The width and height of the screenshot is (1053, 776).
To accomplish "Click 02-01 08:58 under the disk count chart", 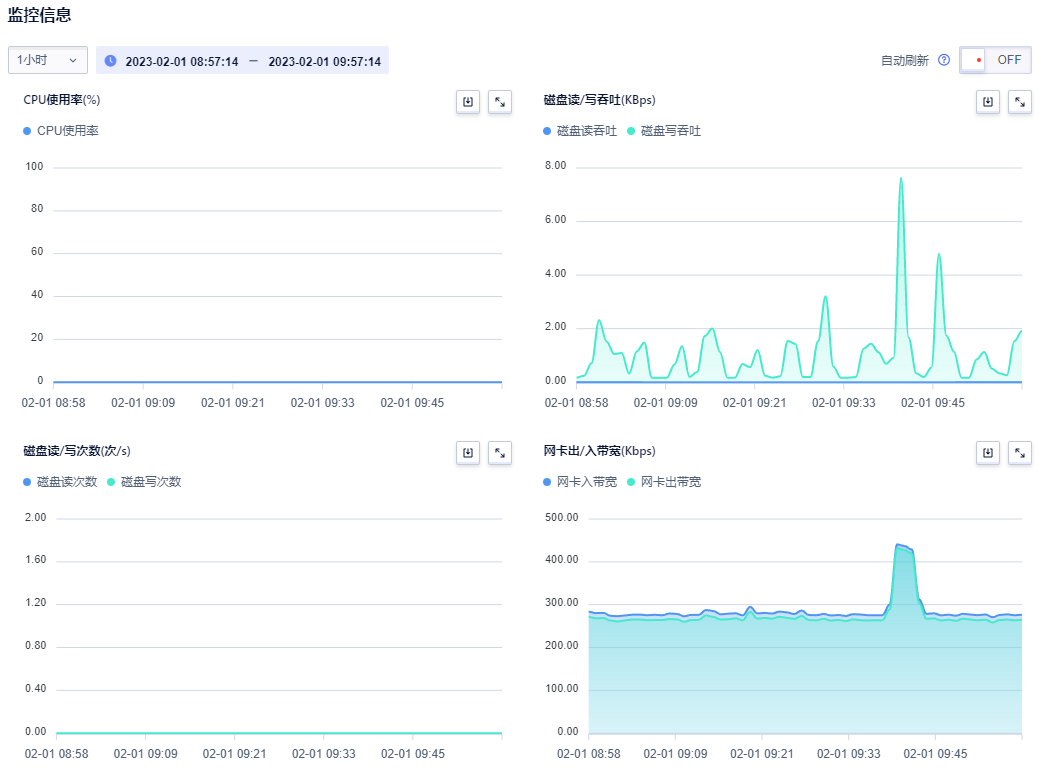I will pyautogui.click(x=56, y=754).
